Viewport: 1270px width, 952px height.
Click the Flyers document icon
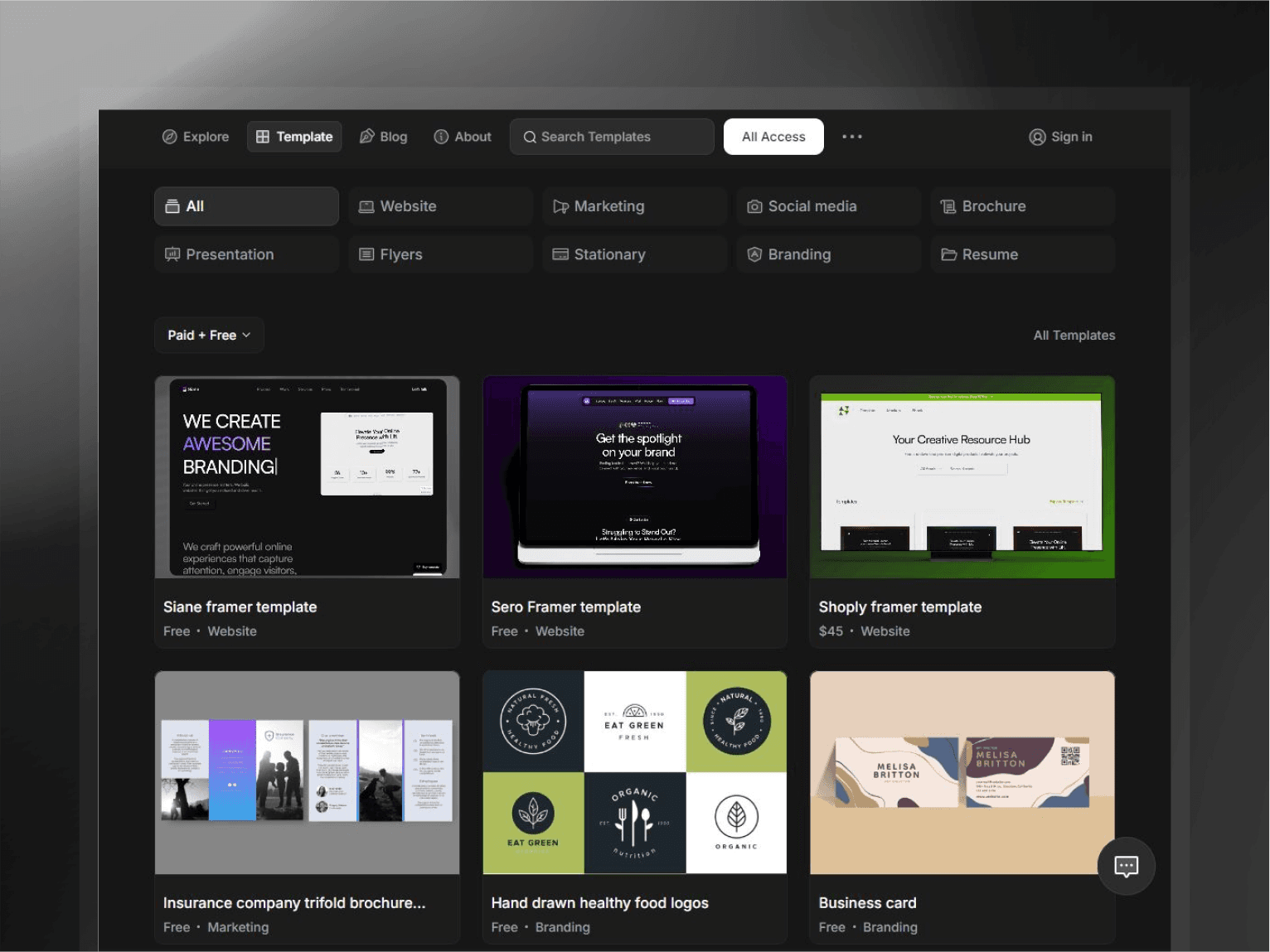(x=366, y=254)
